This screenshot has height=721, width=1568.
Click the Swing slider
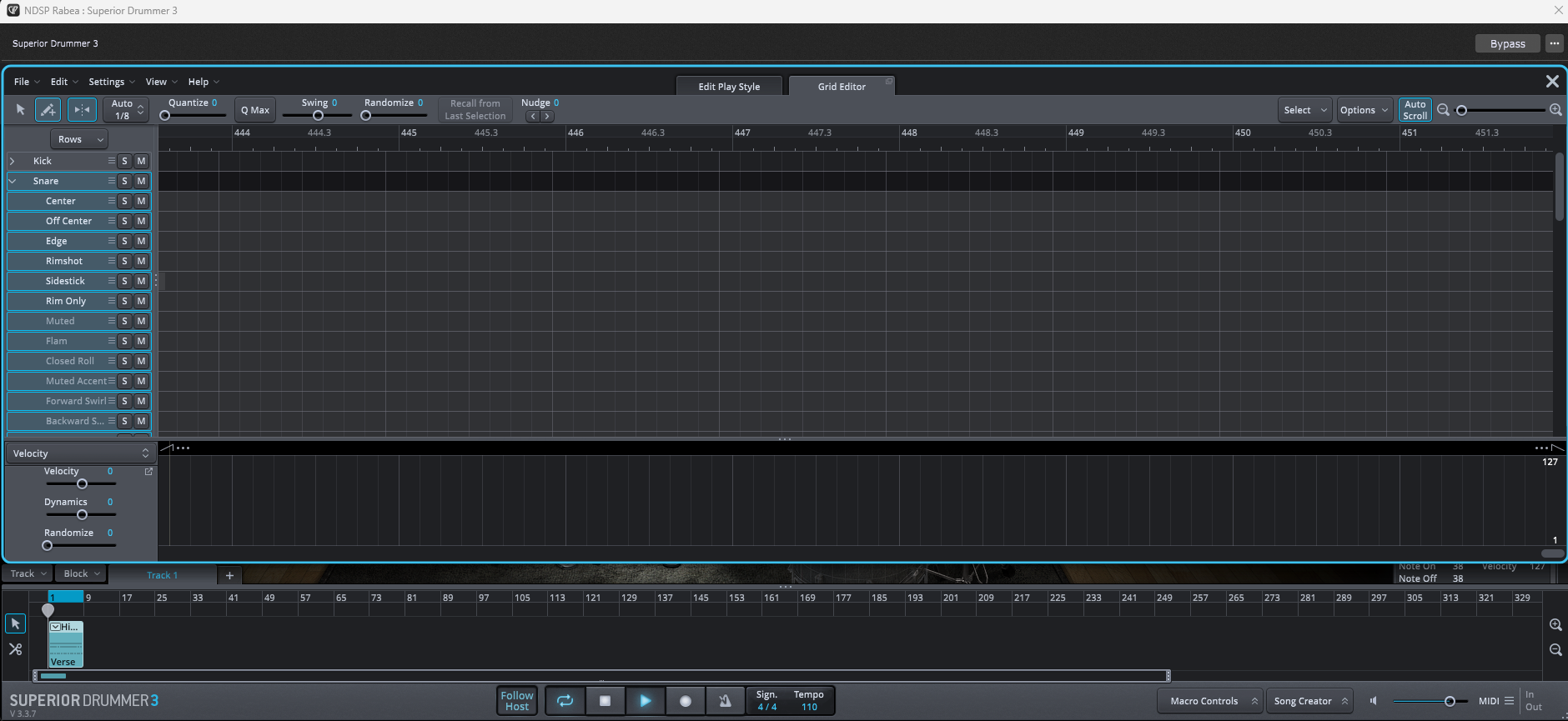[317, 116]
